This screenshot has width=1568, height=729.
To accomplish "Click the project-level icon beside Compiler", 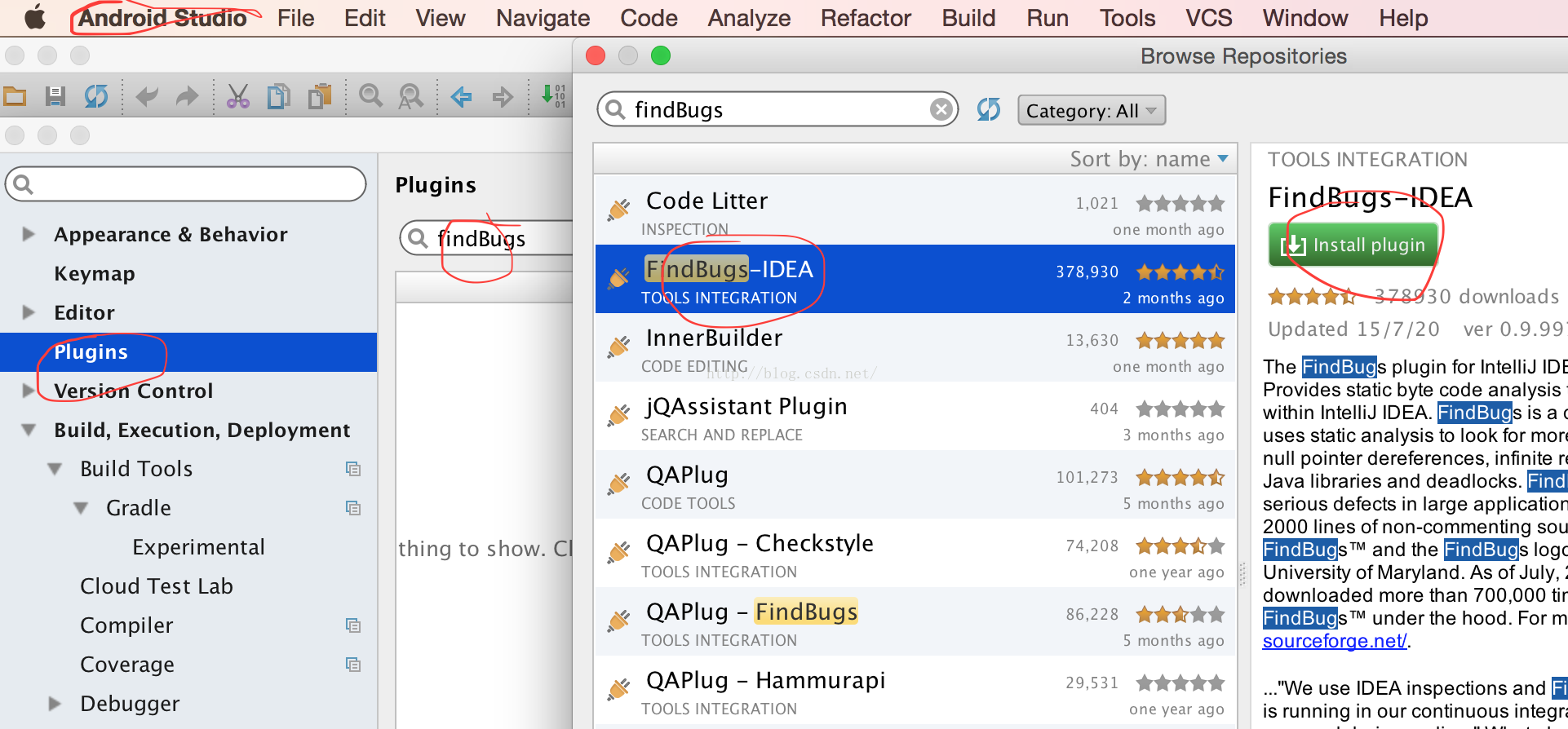I will click(353, 625).
